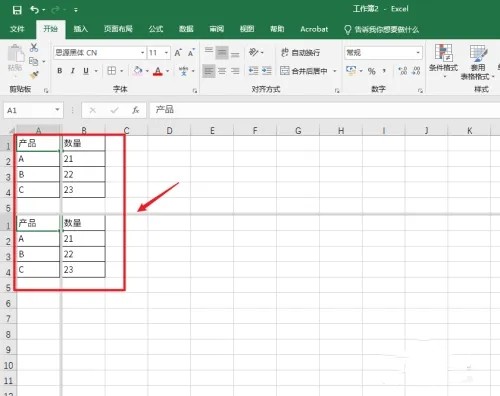500x396 pixels.
Task: Click the Cancel X in formula bar
Action: [x=93, y=110]
